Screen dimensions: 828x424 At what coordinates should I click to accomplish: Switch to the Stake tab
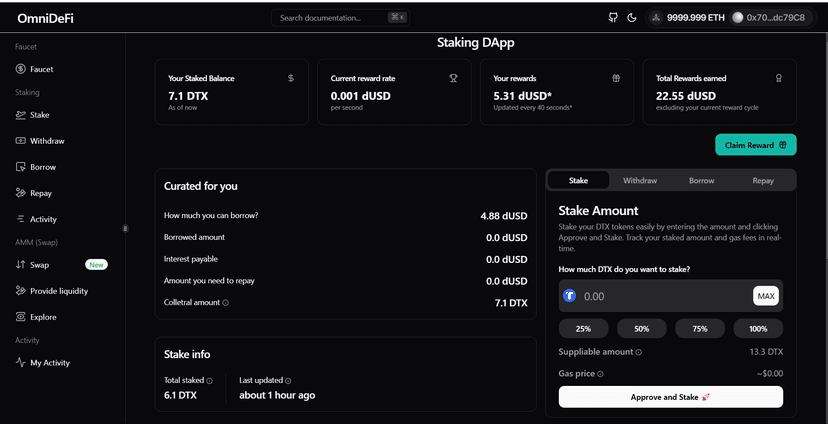pos(578,181)
